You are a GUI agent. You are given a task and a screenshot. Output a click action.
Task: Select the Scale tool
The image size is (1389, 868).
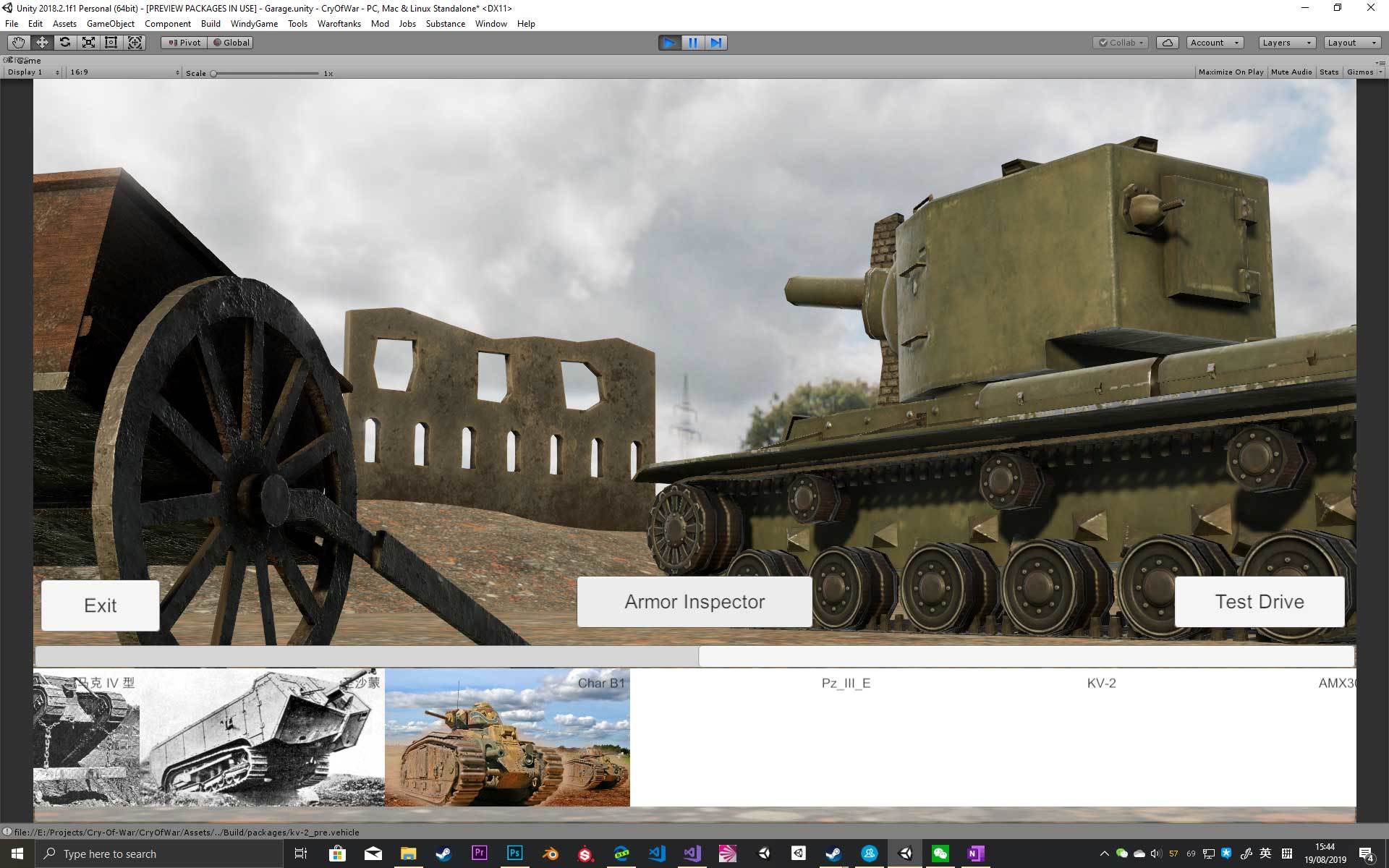88,43
